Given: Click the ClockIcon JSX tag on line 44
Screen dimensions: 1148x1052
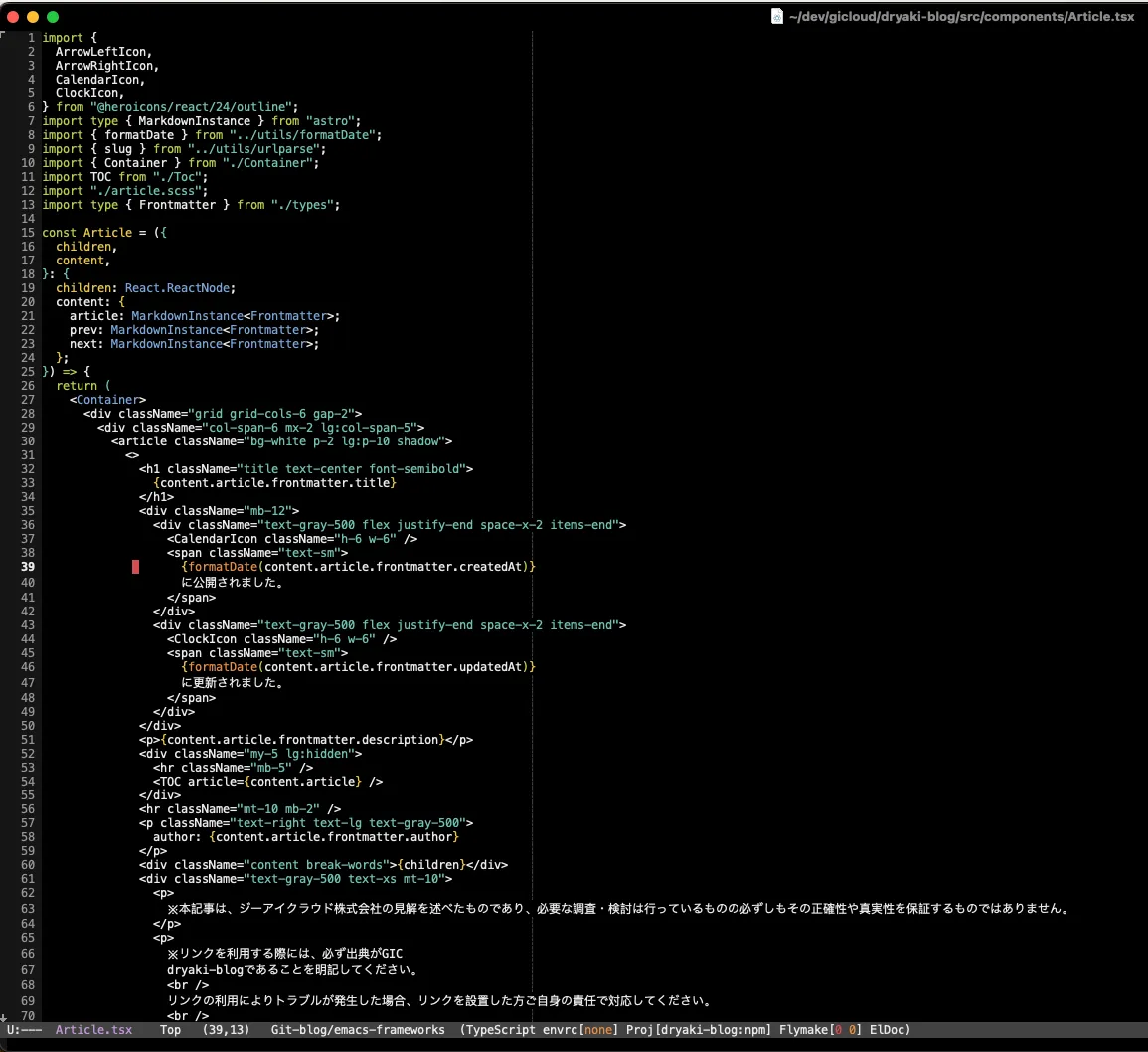Looking at the screenshot, I should (206, 639).
